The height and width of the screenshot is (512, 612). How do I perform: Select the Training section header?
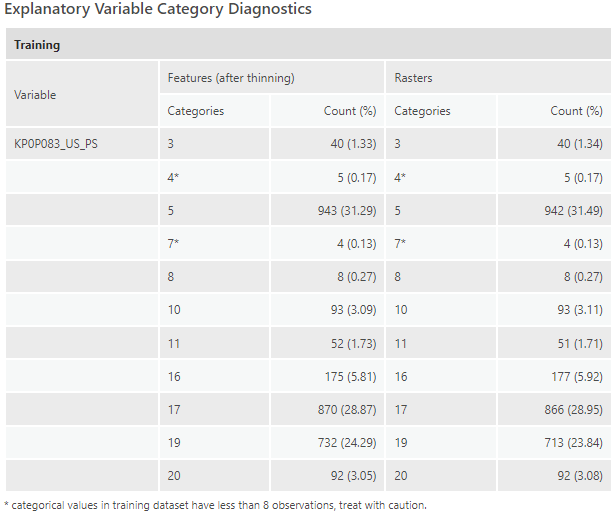point(37,45)
